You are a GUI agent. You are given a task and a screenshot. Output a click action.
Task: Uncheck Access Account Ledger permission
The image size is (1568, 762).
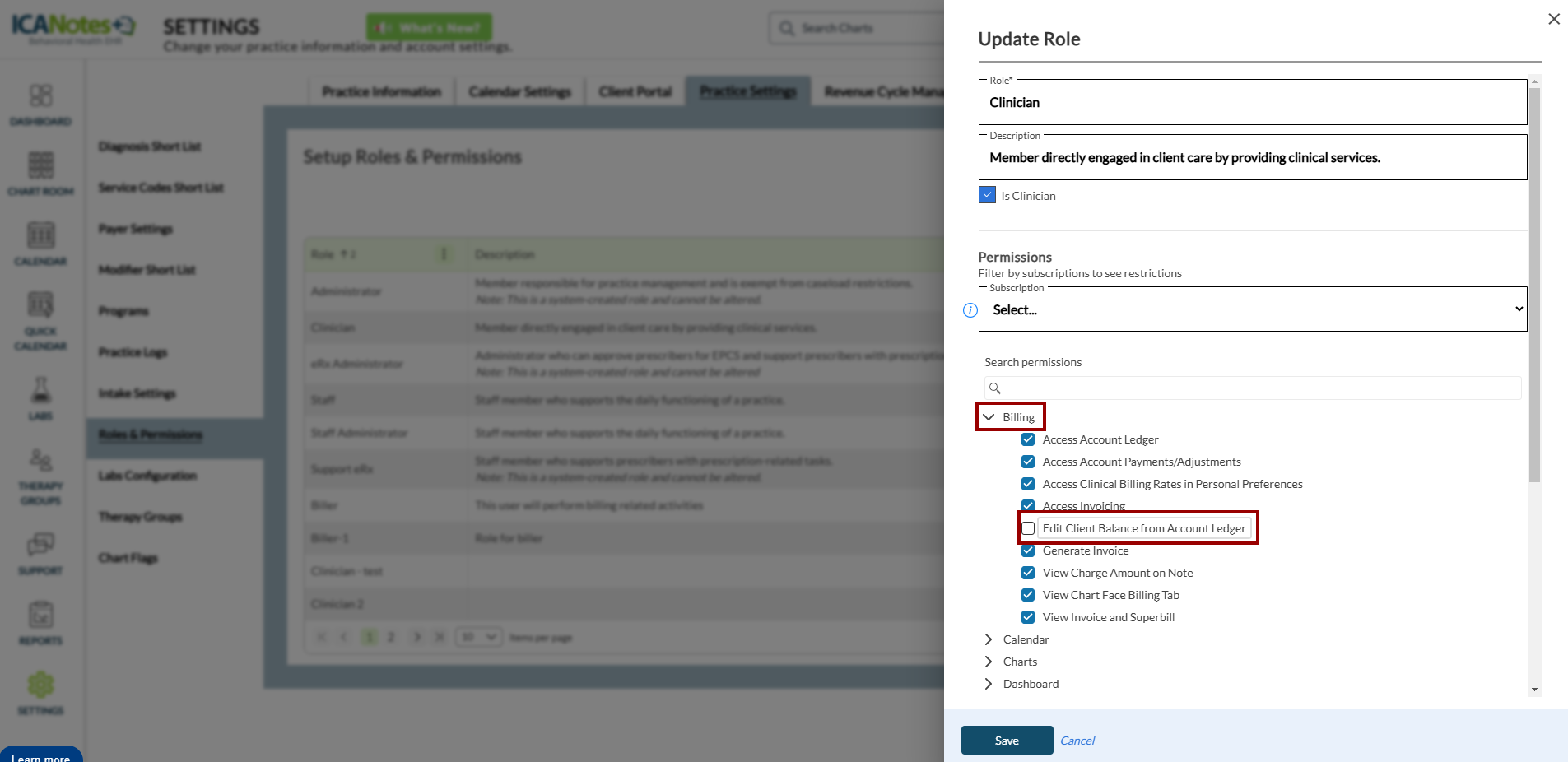tap(1028, 439)
